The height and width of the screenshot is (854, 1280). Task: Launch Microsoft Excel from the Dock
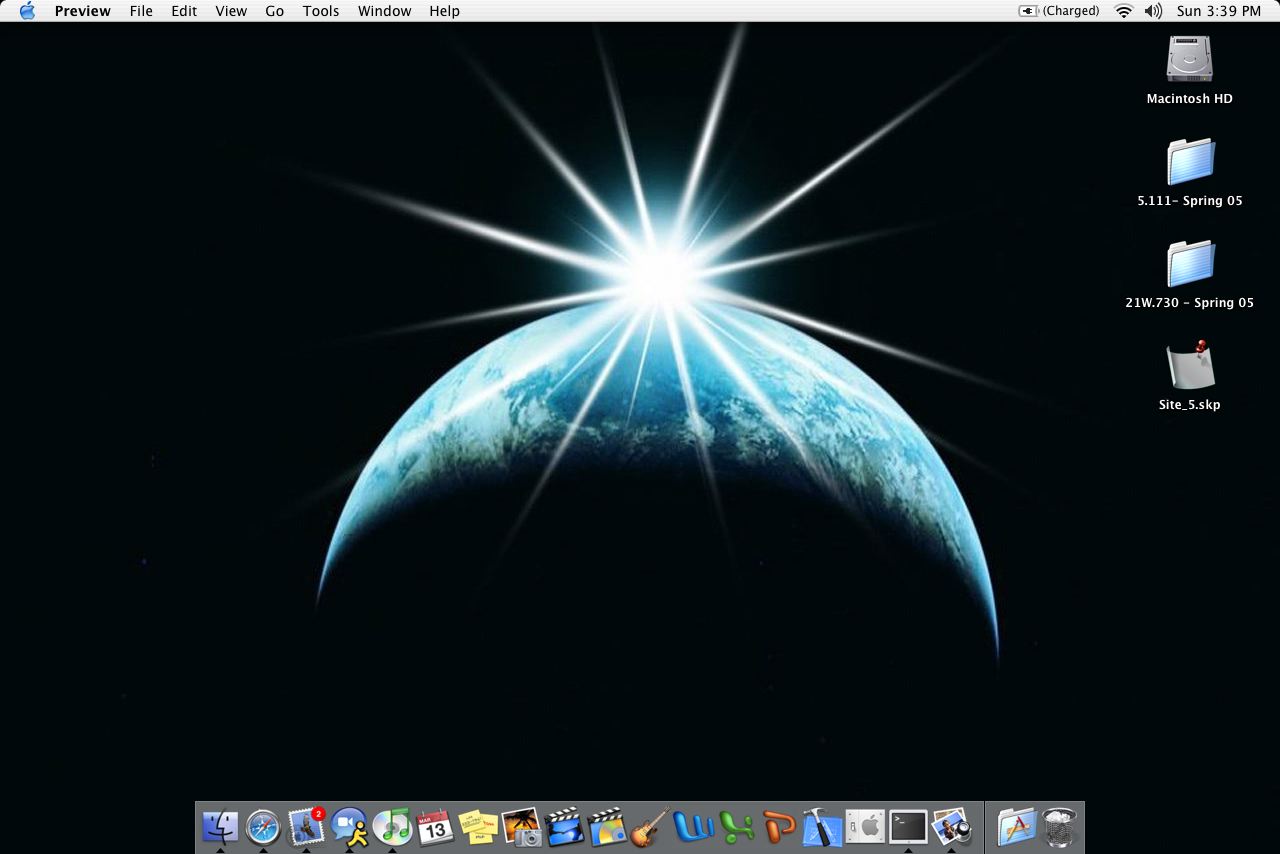pyautogui.click(x=736, y=827)
